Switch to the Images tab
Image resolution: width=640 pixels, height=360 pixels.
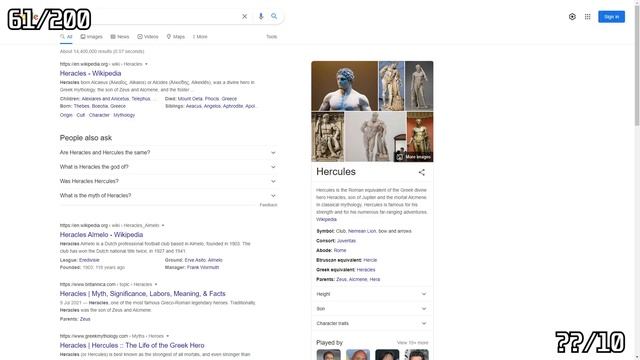[x=91, y=37]
